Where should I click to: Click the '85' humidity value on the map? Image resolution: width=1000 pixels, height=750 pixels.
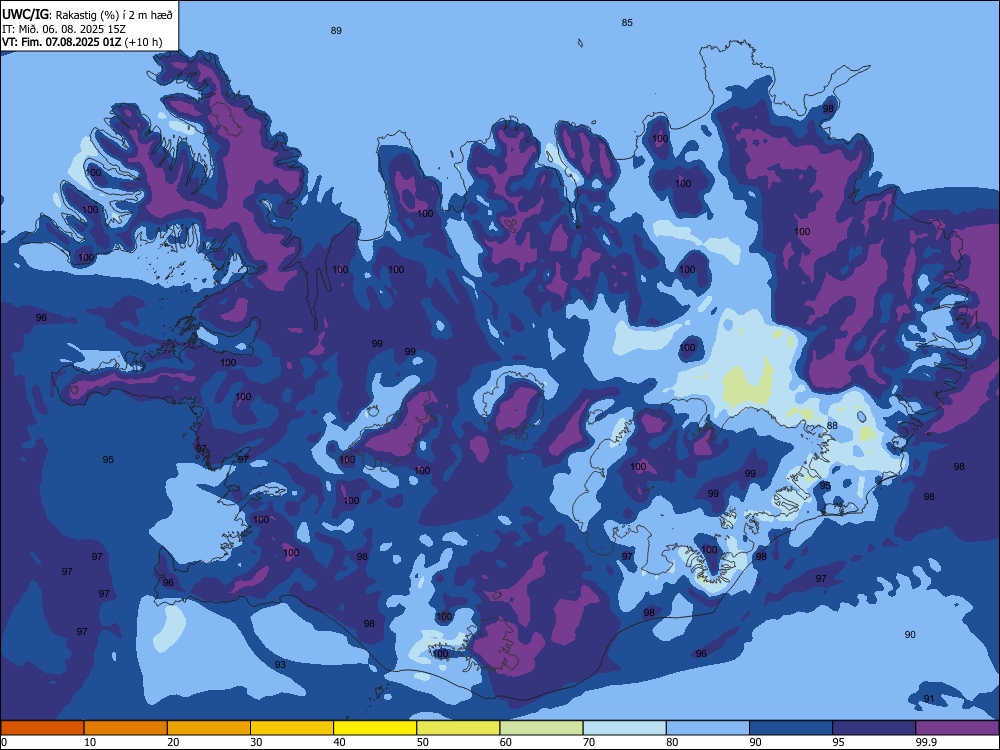pyautogui.click(x=627, y=22)
